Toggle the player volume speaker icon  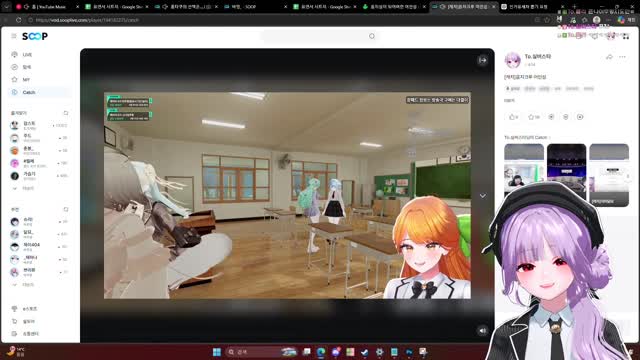pos(482,331)
